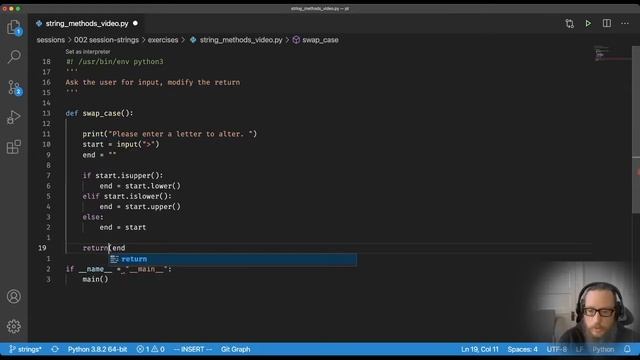
Task: Click the Ln 19, Col 11 indicator
Action: coord(480,349)
